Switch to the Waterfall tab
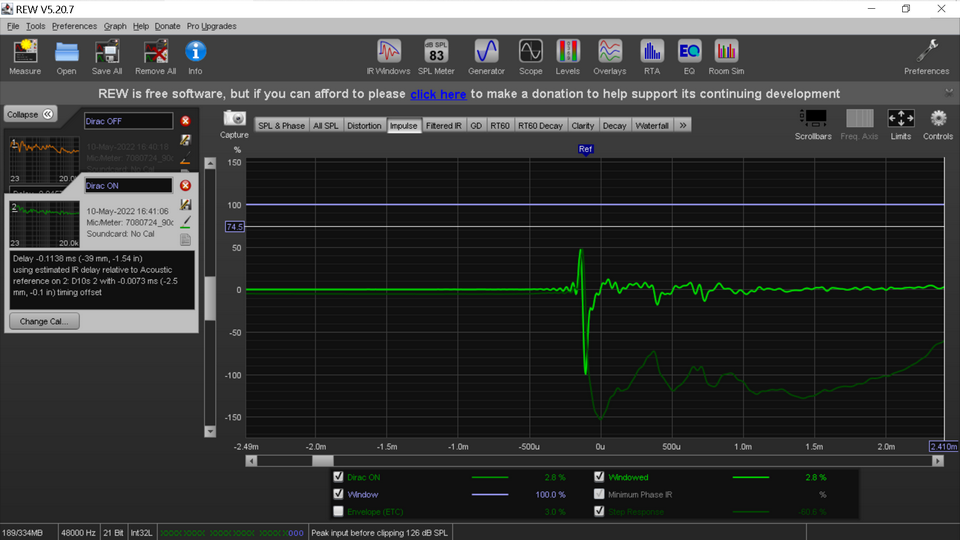 tap(652, 126)
